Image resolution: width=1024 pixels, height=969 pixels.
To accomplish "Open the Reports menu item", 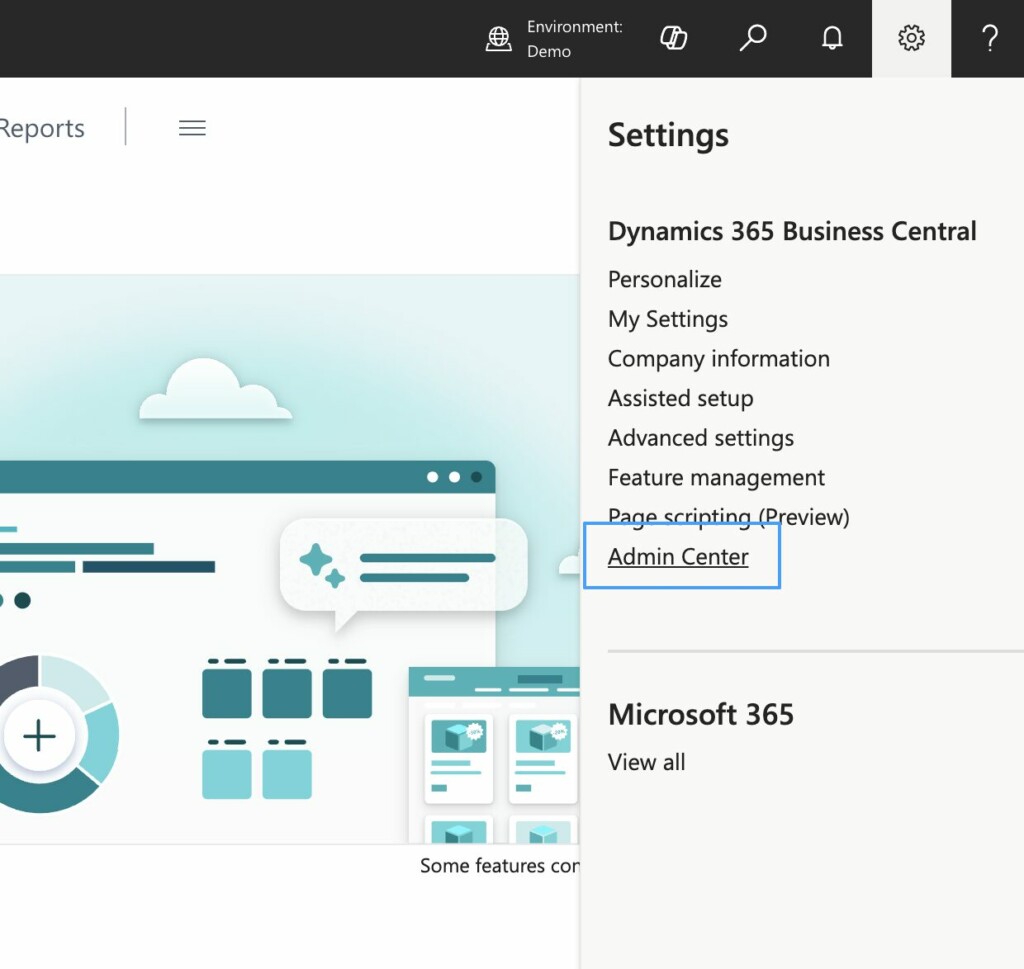I will pyautogui.click(x=42, y=128).
